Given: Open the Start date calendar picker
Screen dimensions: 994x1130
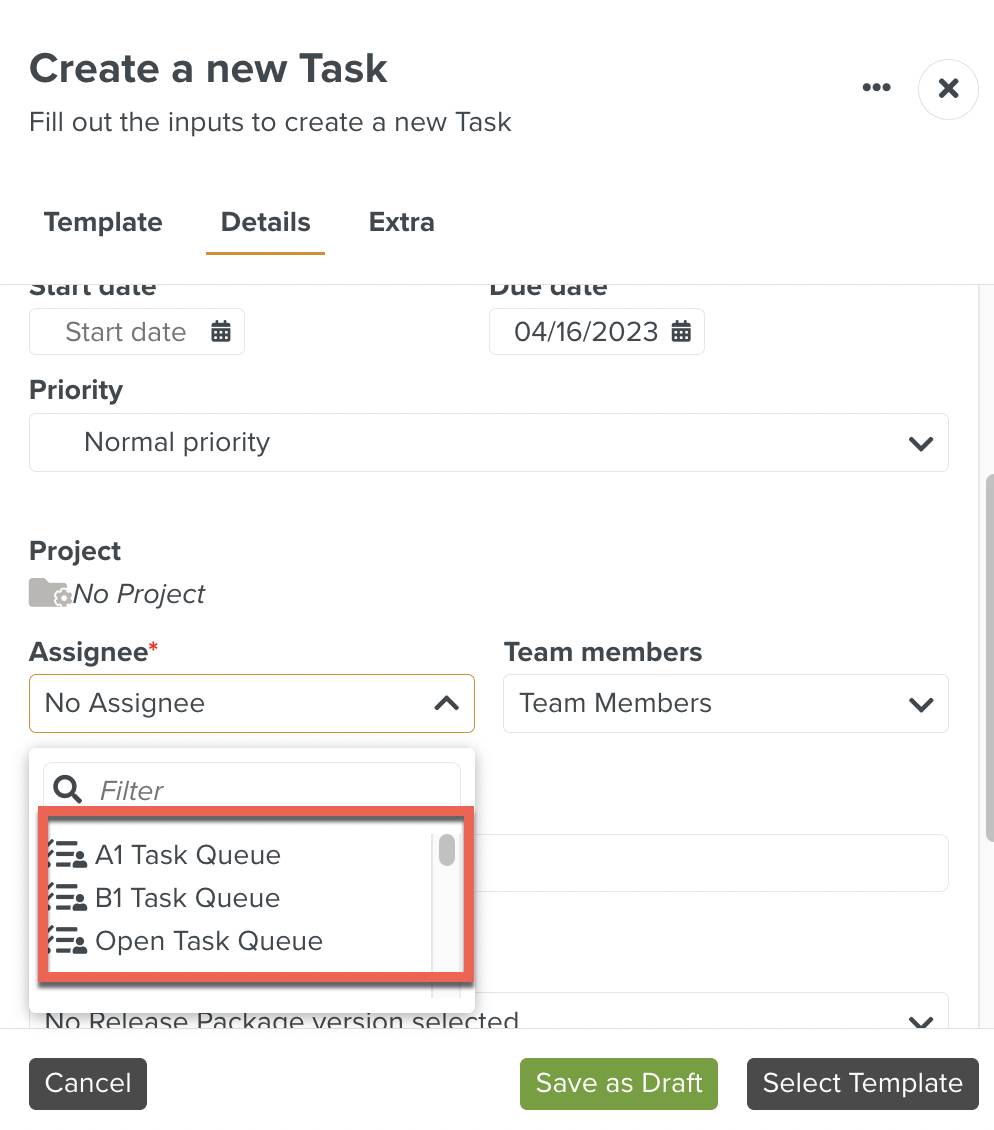Looking at the screenshot, I should click(221, 331).
